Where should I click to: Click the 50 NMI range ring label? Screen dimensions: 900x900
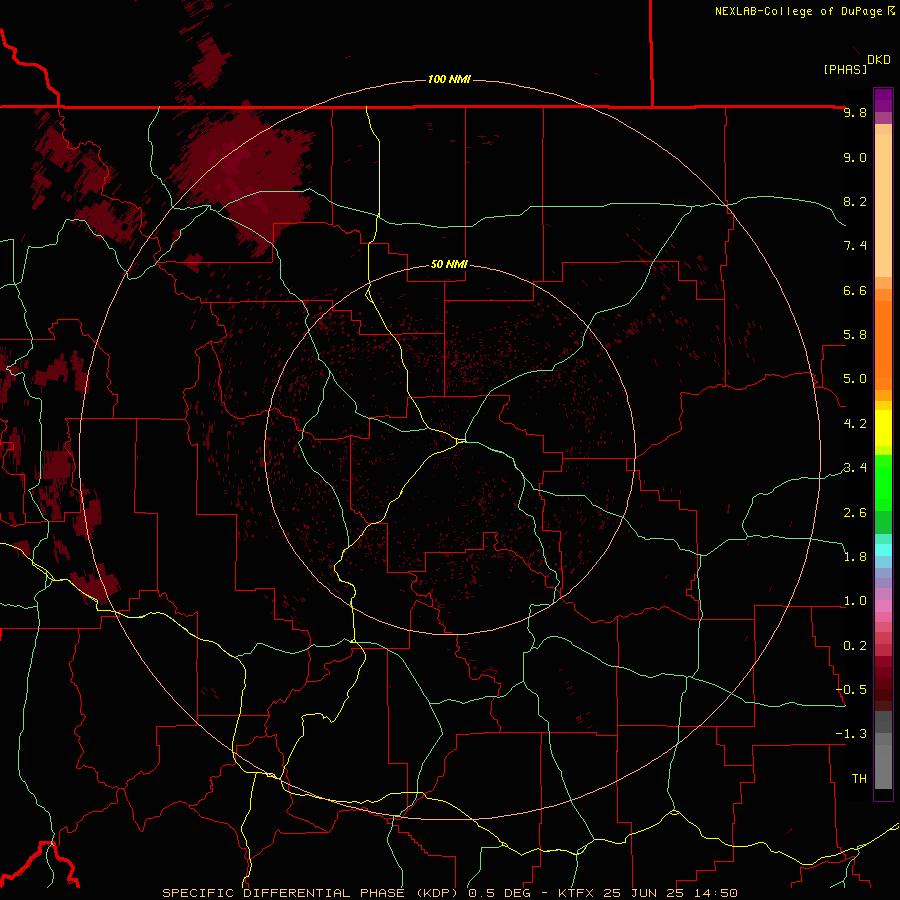[x=449, y=264]
